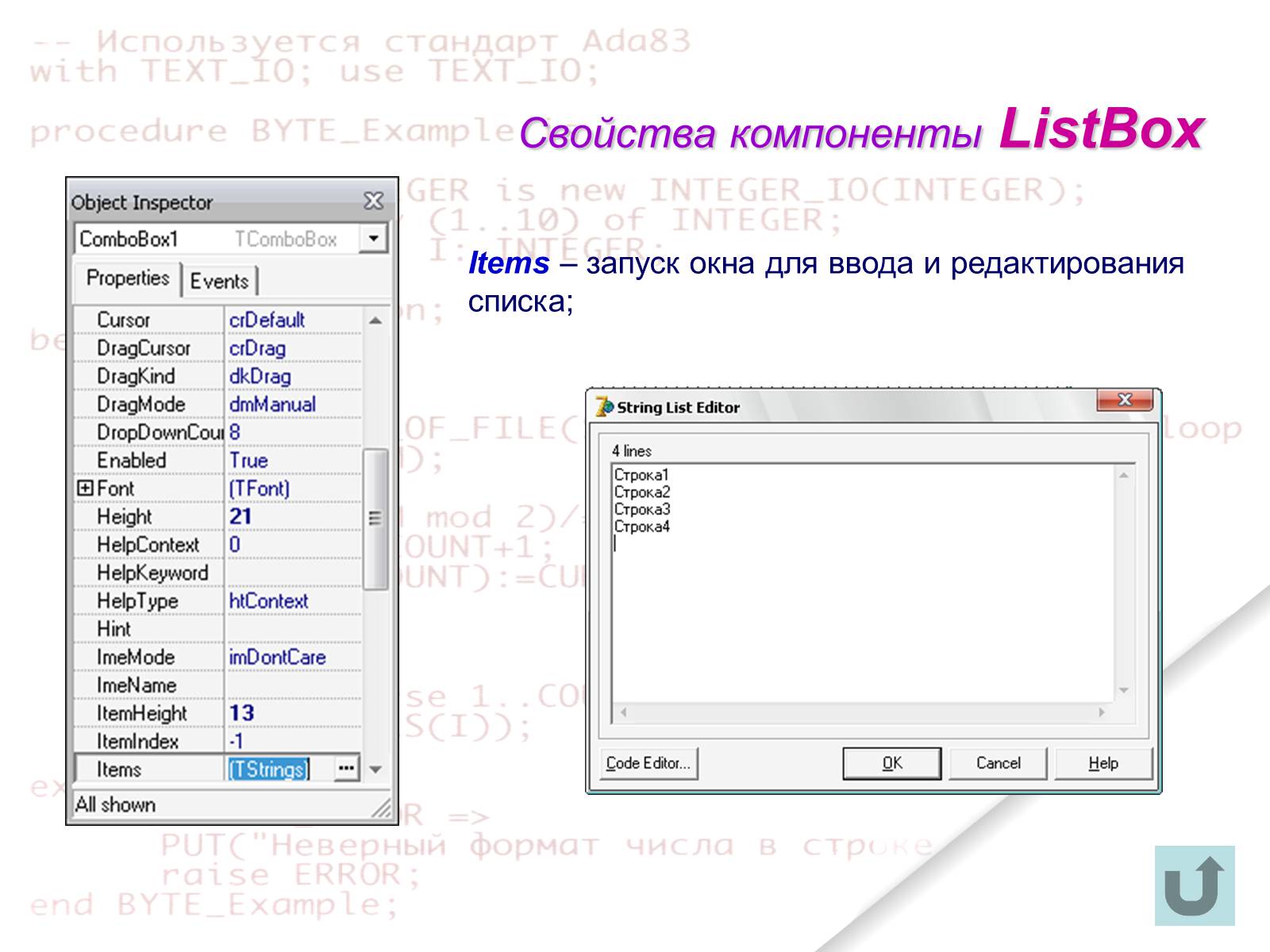Select the Height property row
This screenshot has width=1270, height=952.
pyautogui.click(x=217, y=516)
